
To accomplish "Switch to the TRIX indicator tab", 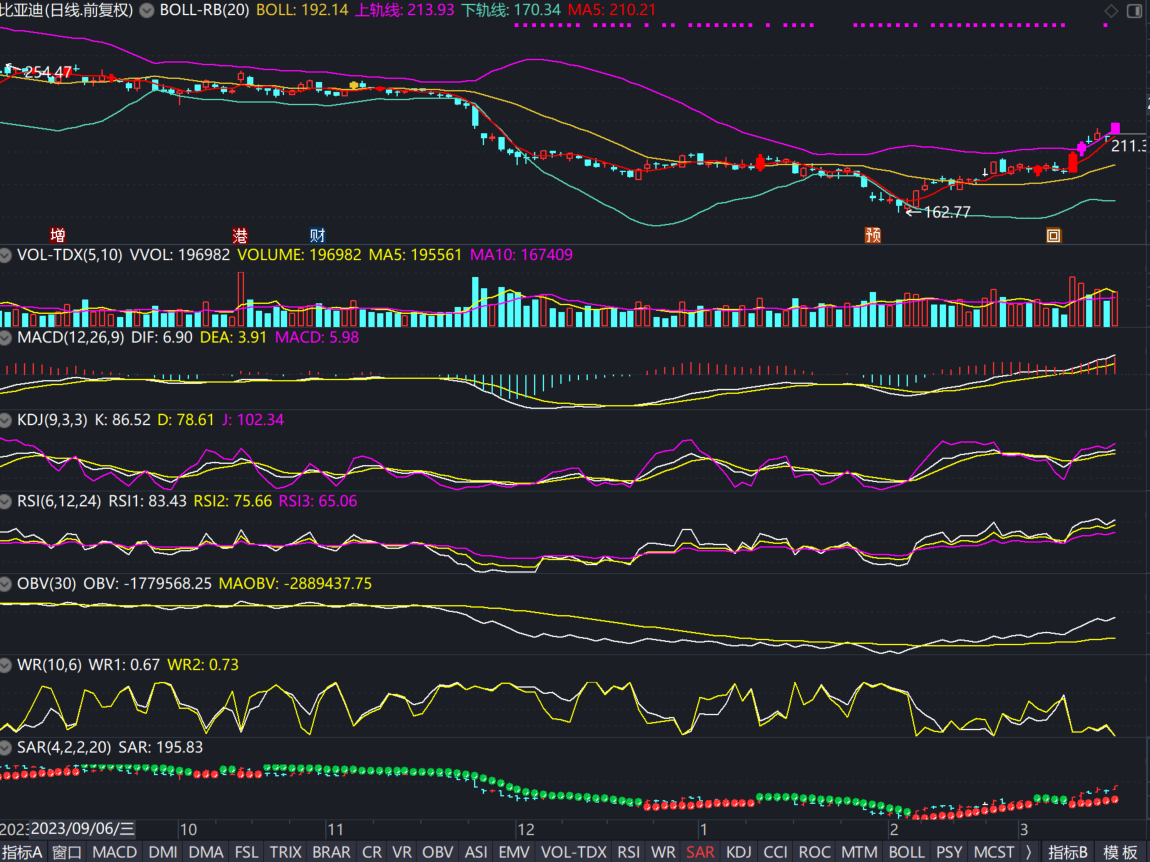I will pyautogui.click(x=285, y=852).
